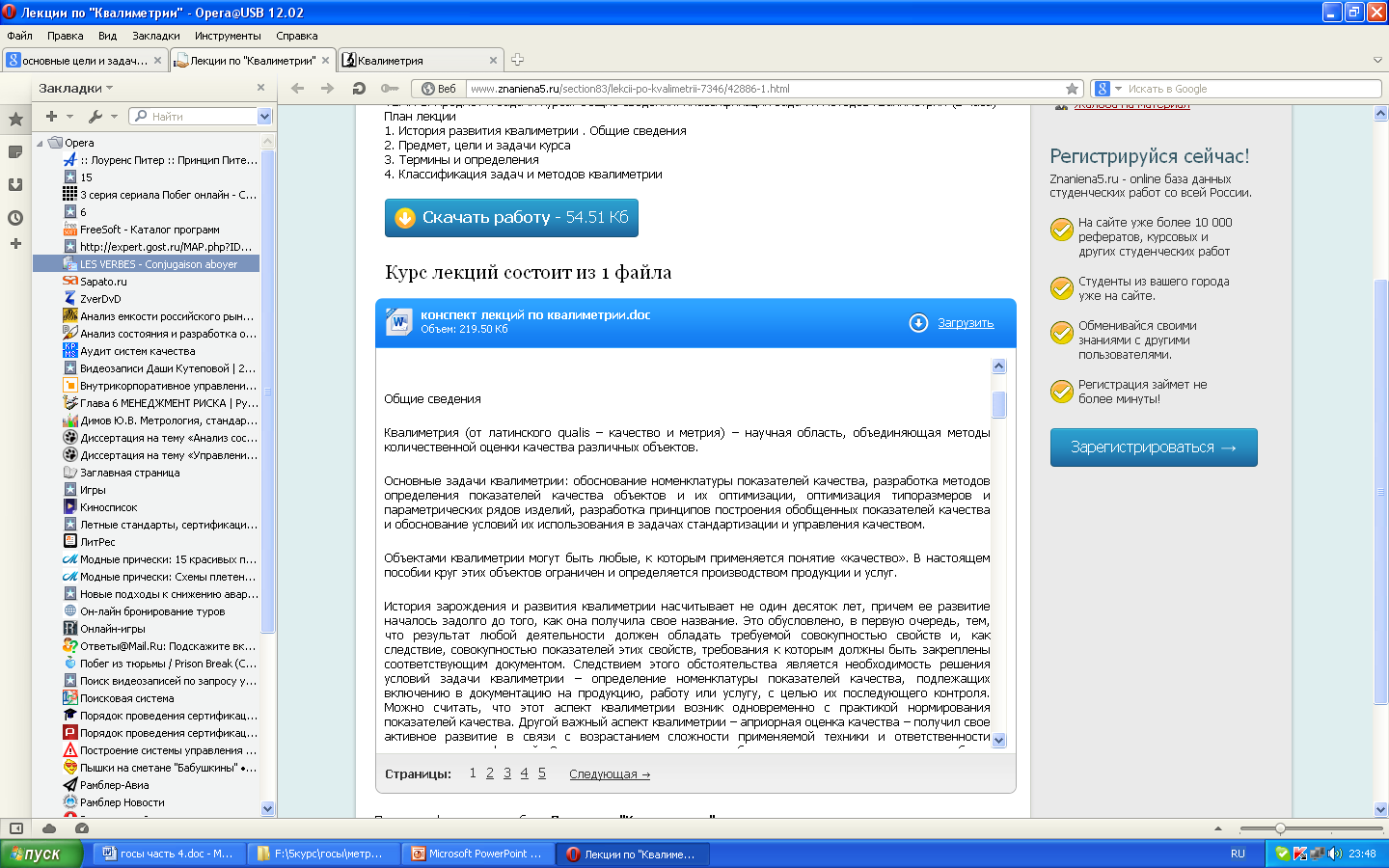This screenshot has height=868, width=1389.
Task: Reload the page with refresh icon
Action: (359, 89)
